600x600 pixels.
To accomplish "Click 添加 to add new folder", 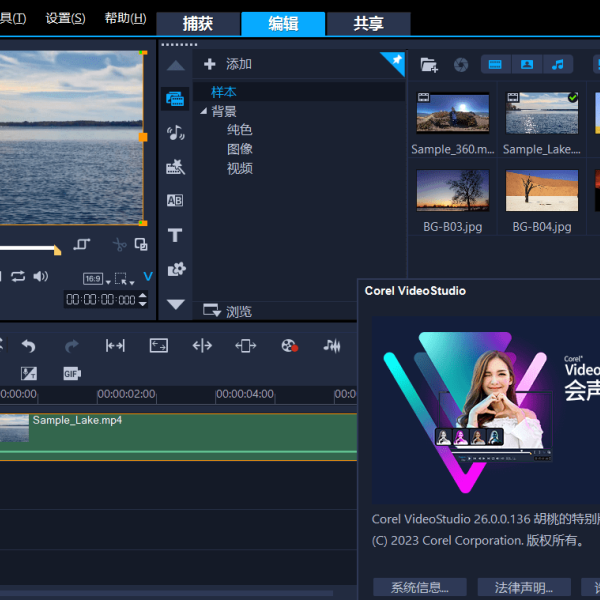I will (228, 64).
